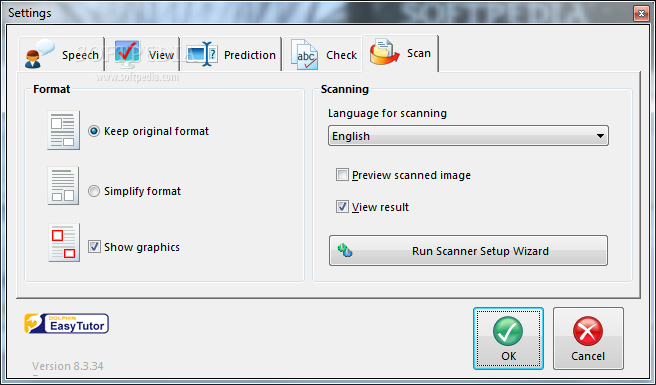Image resolution: width=656 pixels, height=385 pixels.
Task: Select Keep original format radio button
Action: pyautogui.click(x=94, y=131)
